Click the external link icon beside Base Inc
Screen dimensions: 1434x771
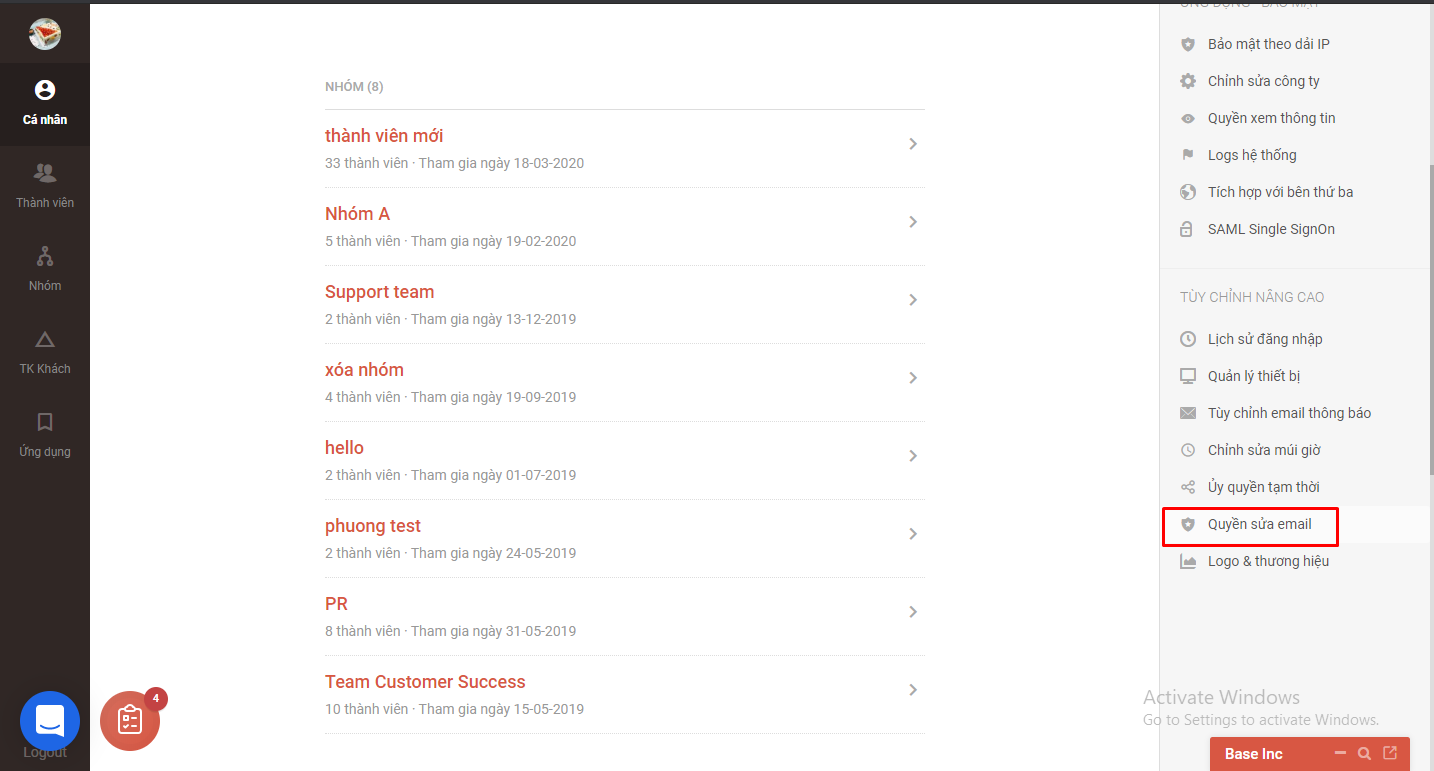1390,753
